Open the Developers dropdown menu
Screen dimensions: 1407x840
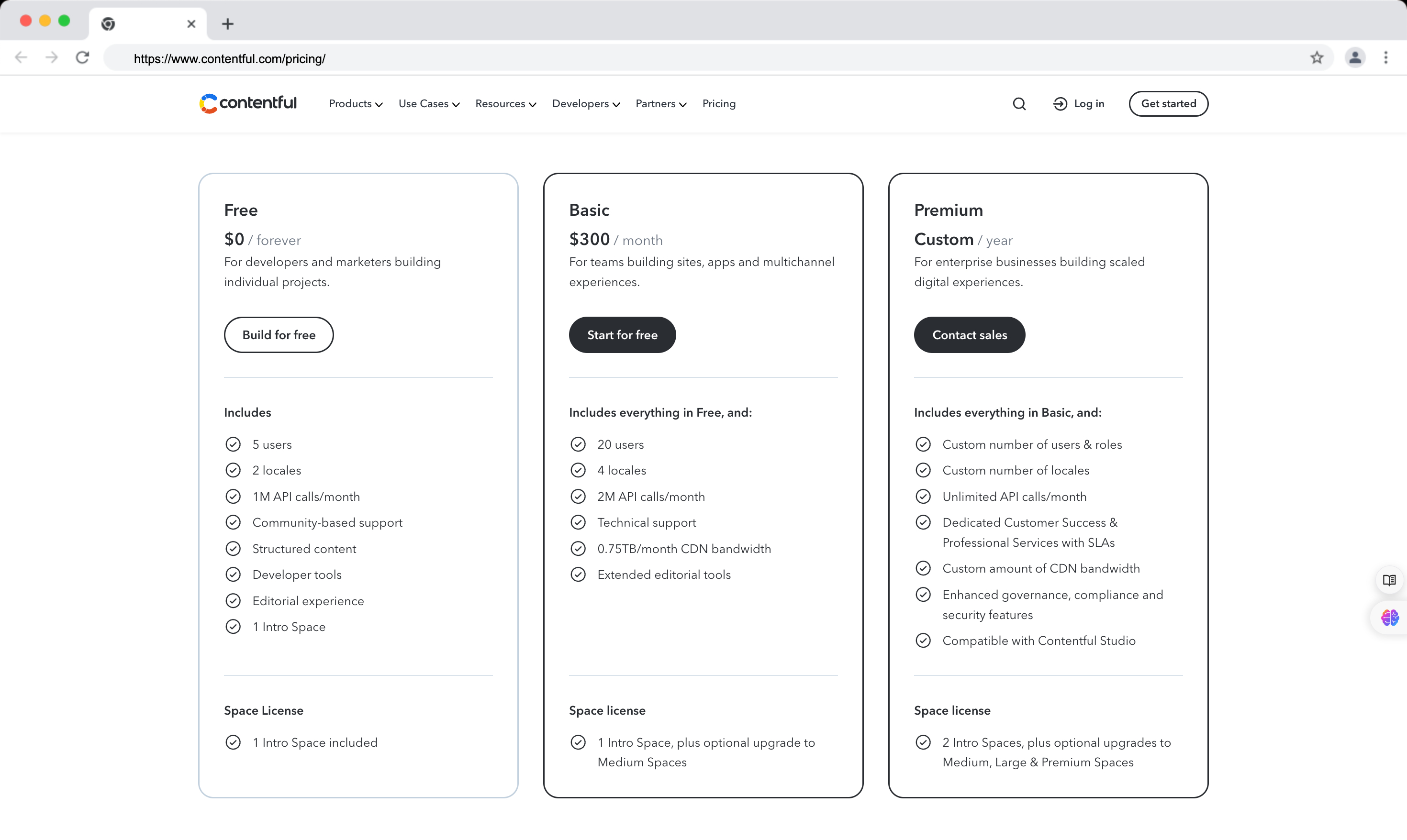[585, 104]
